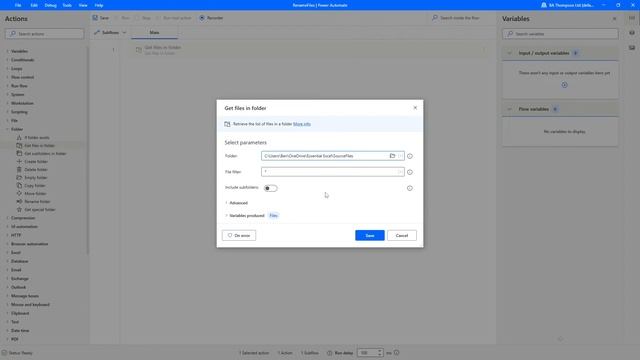Click the On error button
Image resolution: width=640 pixels, height=360 pixels.
coord(239,236)
